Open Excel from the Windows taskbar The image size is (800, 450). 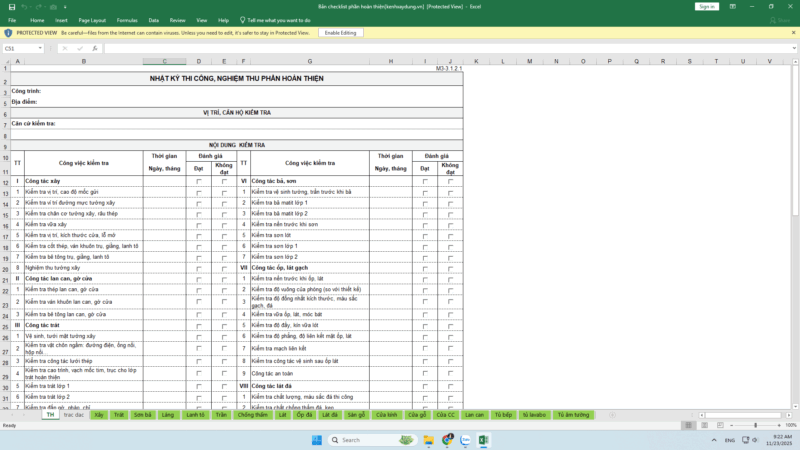pyautogui.click(x=483, y=440)
